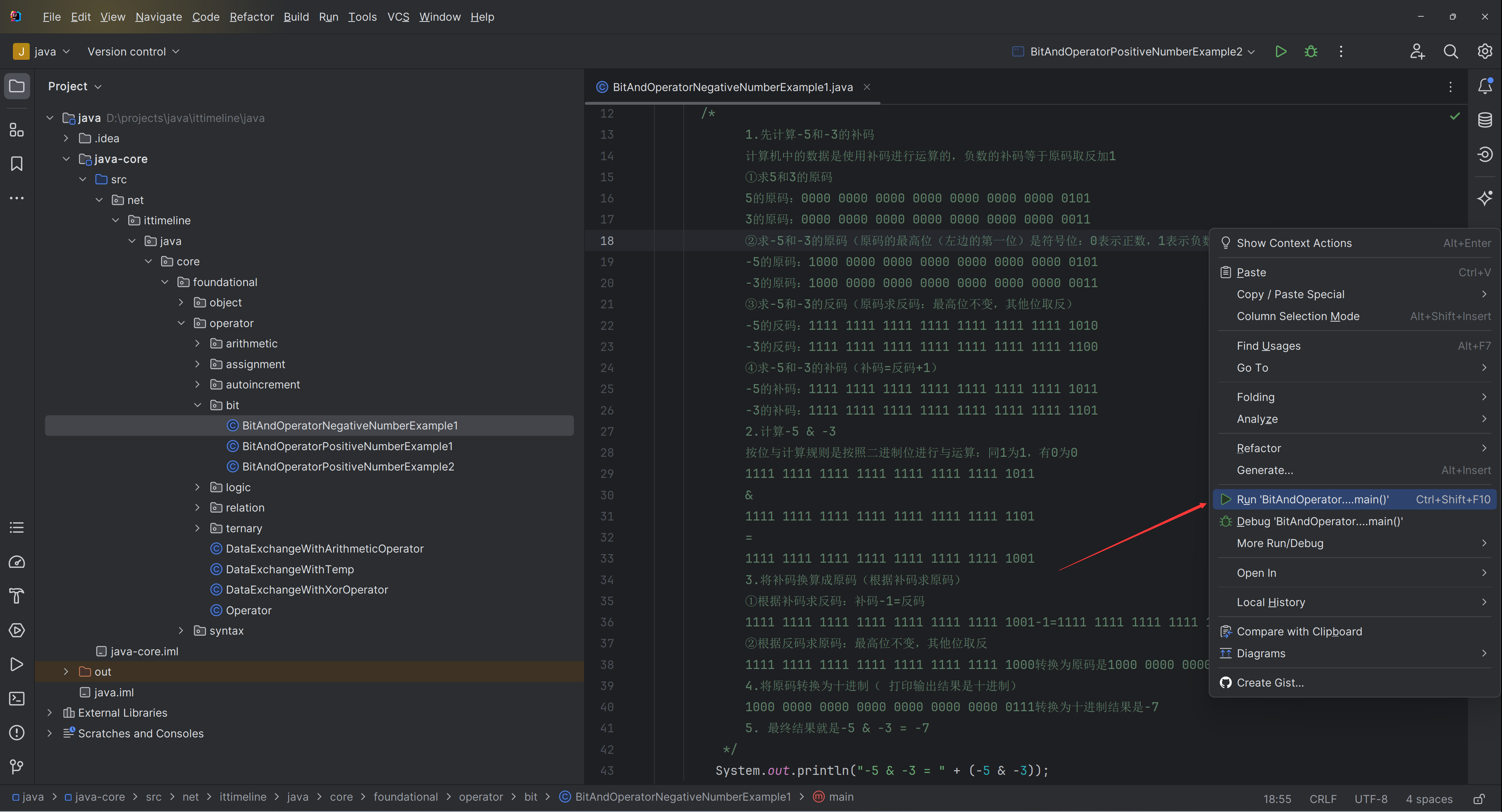Viewport: 1502px width, 812px height.
Task: Open More Actions menu next to Debug
Action: pyautogui.click(x=1341, y=51)
